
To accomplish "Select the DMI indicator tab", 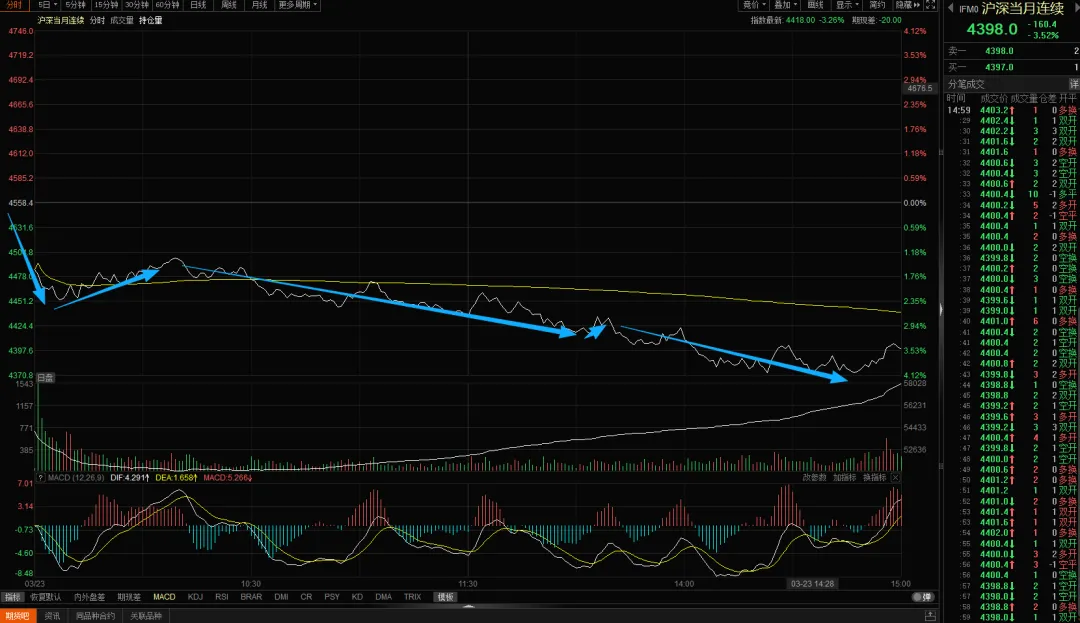I will (x=281, y=597).
